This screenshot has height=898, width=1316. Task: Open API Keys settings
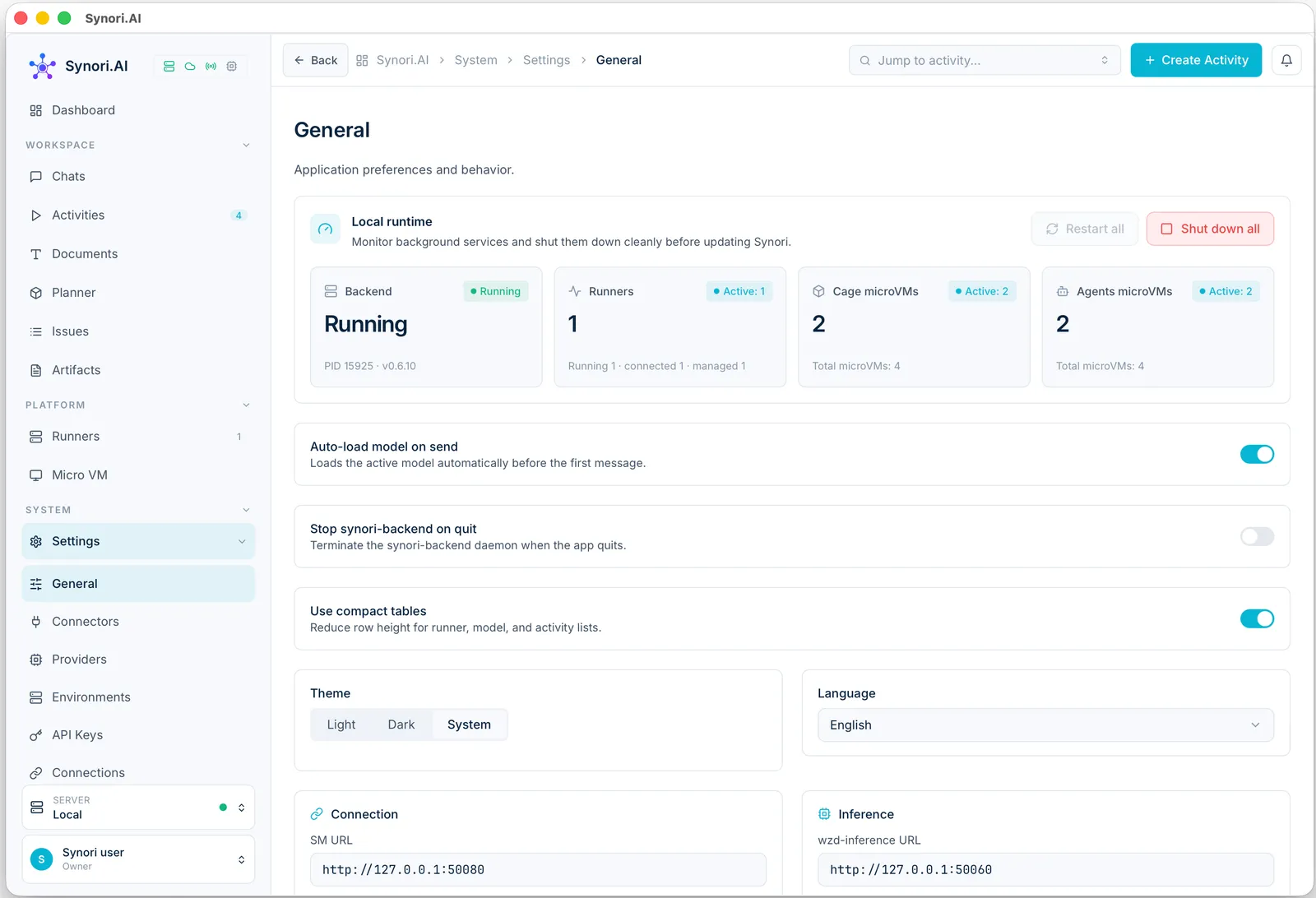tap(138, 735)
